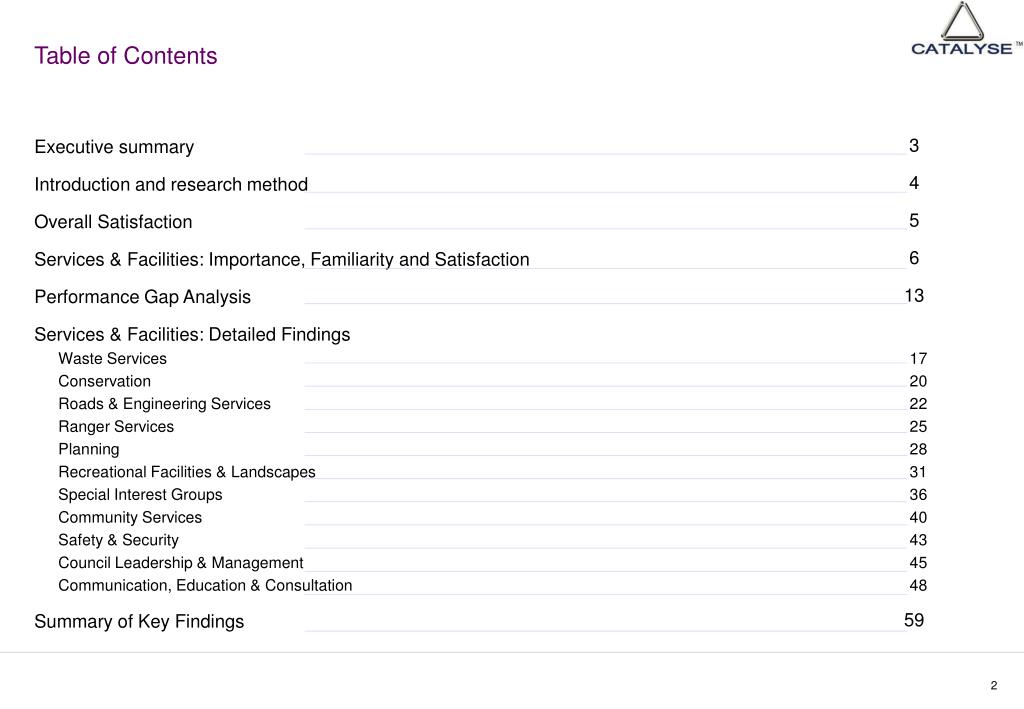The image size is (1024, 709).
Task: Open Recreational Facilities & Landscapes
Action: [x=187, y=472]
